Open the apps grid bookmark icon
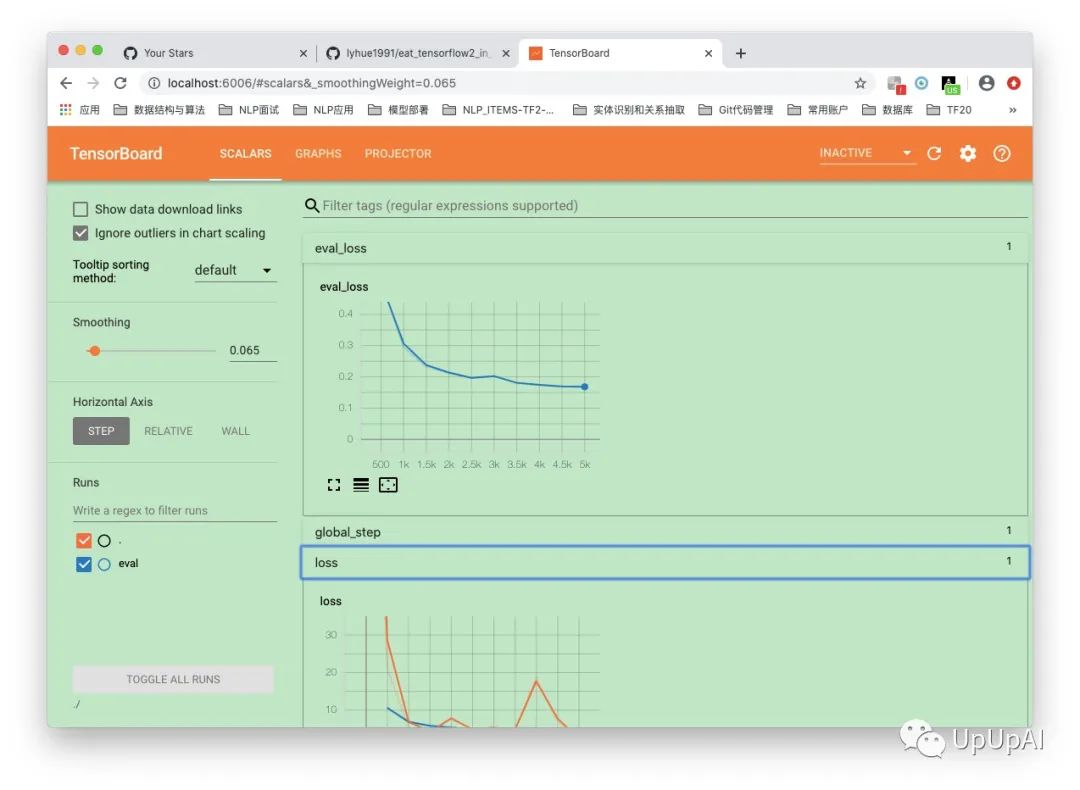This screenshot has height=790, width=1080. click(x=65, y=110)
